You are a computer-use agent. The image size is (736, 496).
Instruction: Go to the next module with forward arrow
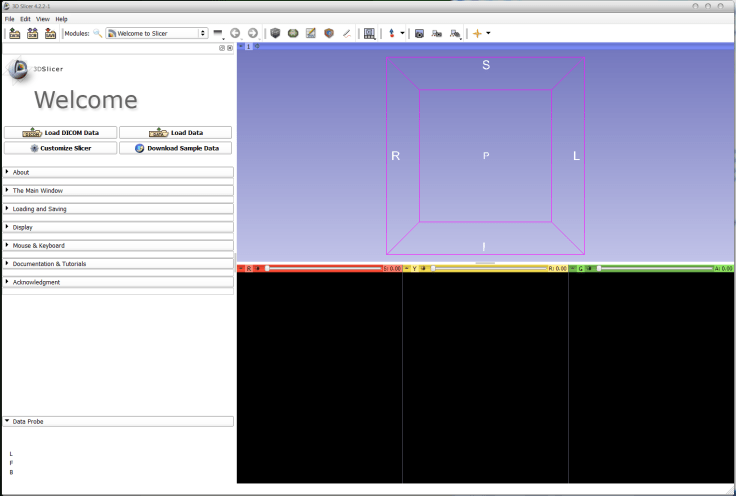pyautogui.click(x=253, y=33)
